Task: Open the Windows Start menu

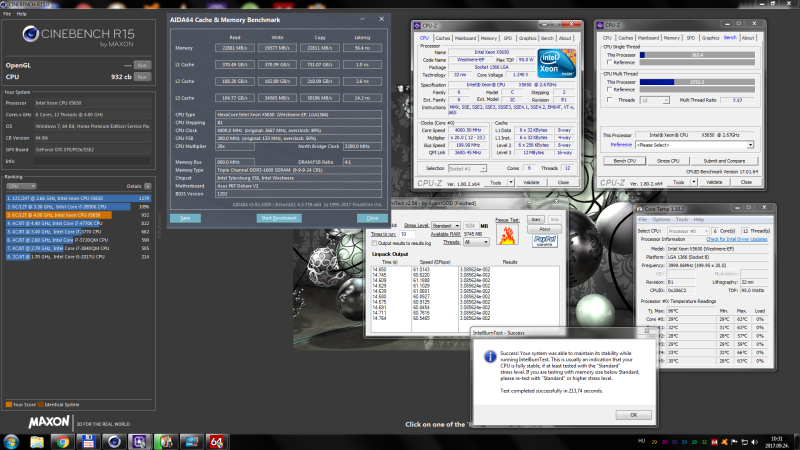Action: point(11,441)
